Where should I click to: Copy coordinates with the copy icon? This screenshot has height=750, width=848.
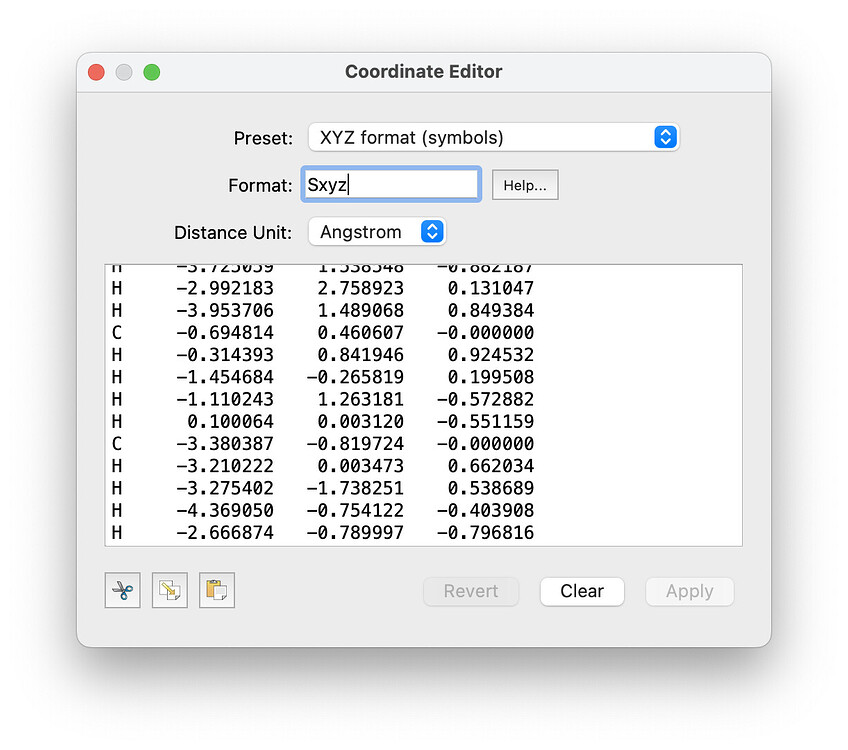point(169,590)
